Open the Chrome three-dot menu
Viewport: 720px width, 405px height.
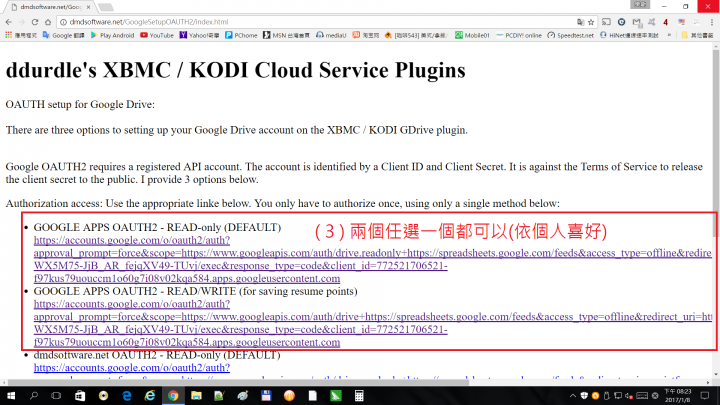pyautogui.click(x=712, y=22)
